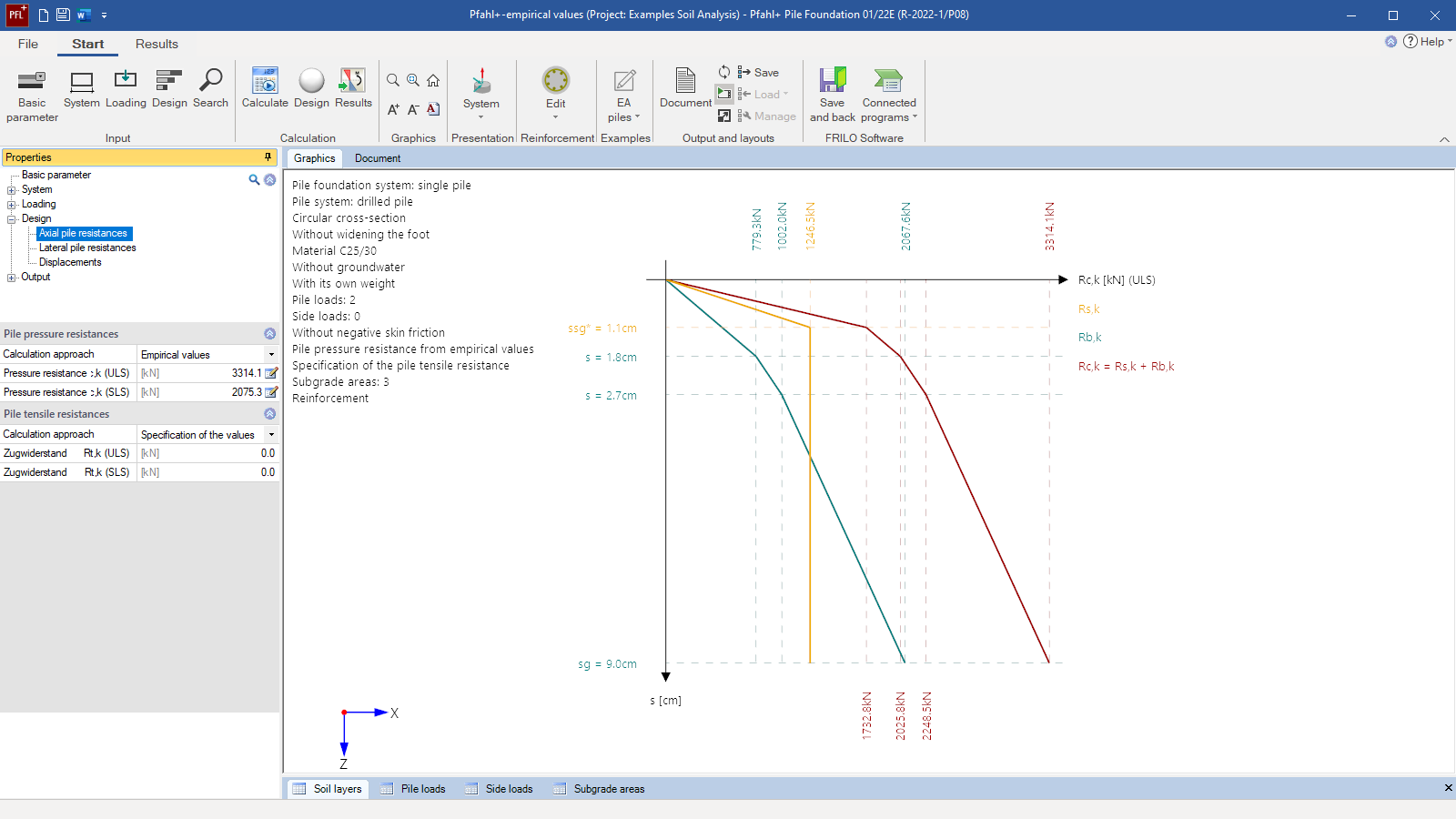Collapse tree with double-chevron icon
The height and width of the screenshot is (819, 1456).
(270, 180)
